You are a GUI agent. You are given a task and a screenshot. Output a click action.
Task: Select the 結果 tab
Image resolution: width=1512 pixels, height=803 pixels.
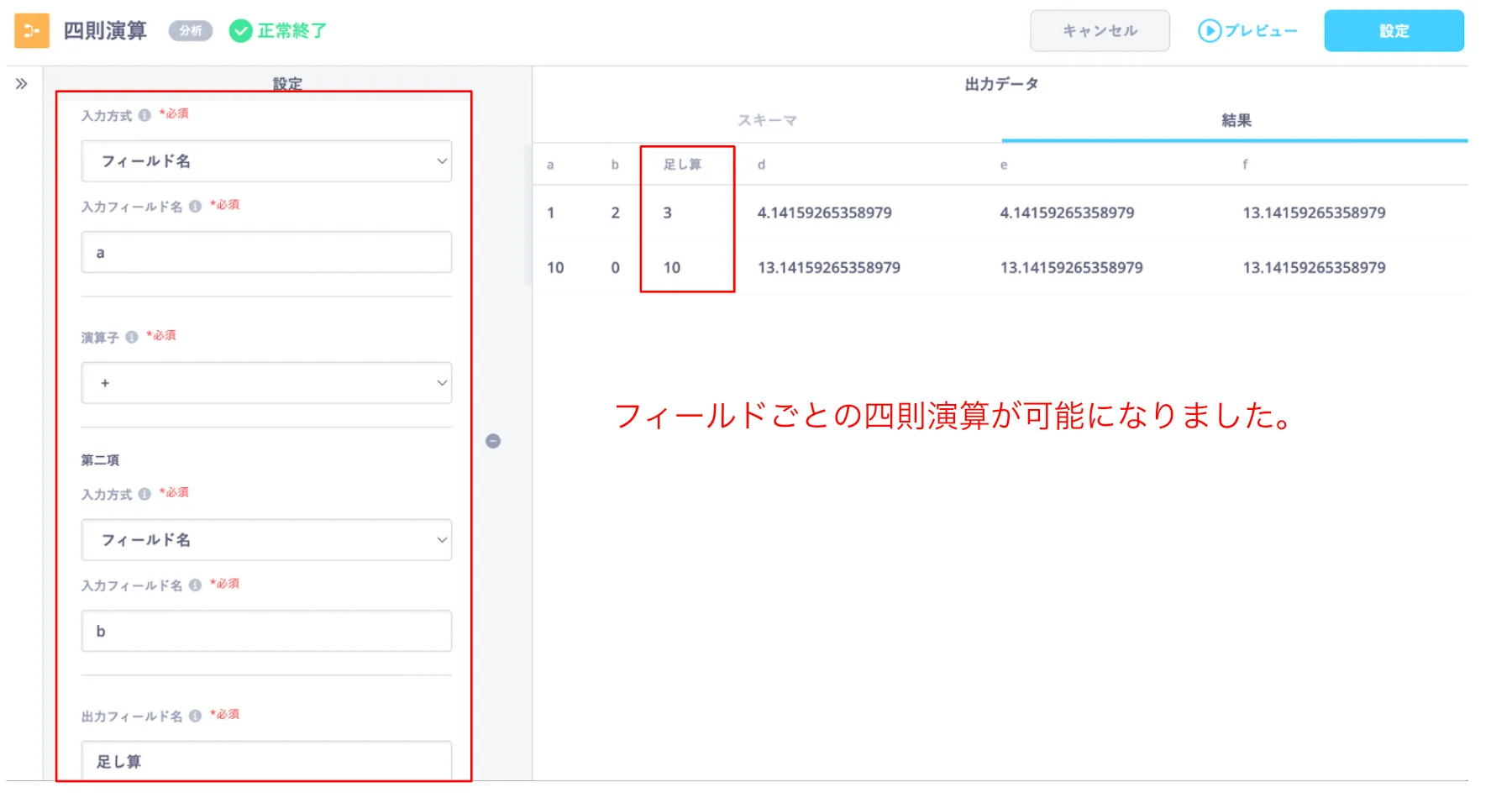1236,121
